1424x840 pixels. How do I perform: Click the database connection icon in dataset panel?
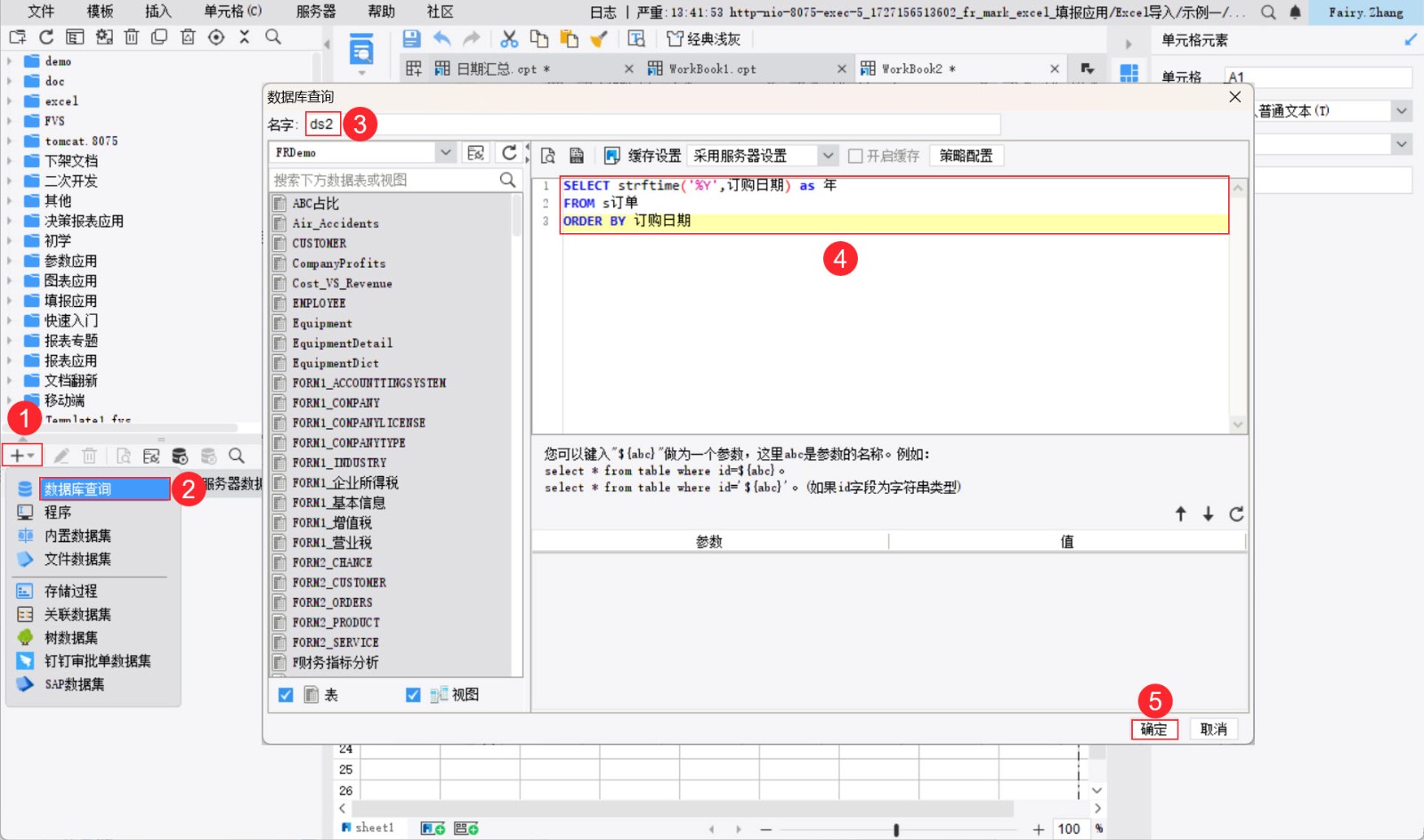point(180,456)
